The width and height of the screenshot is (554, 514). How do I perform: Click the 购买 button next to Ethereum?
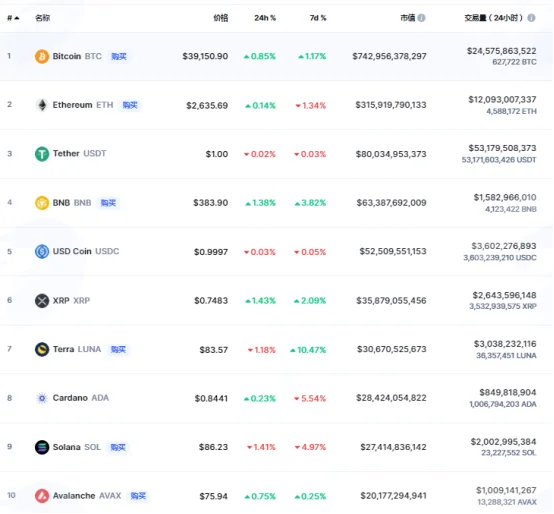point(130,105)
